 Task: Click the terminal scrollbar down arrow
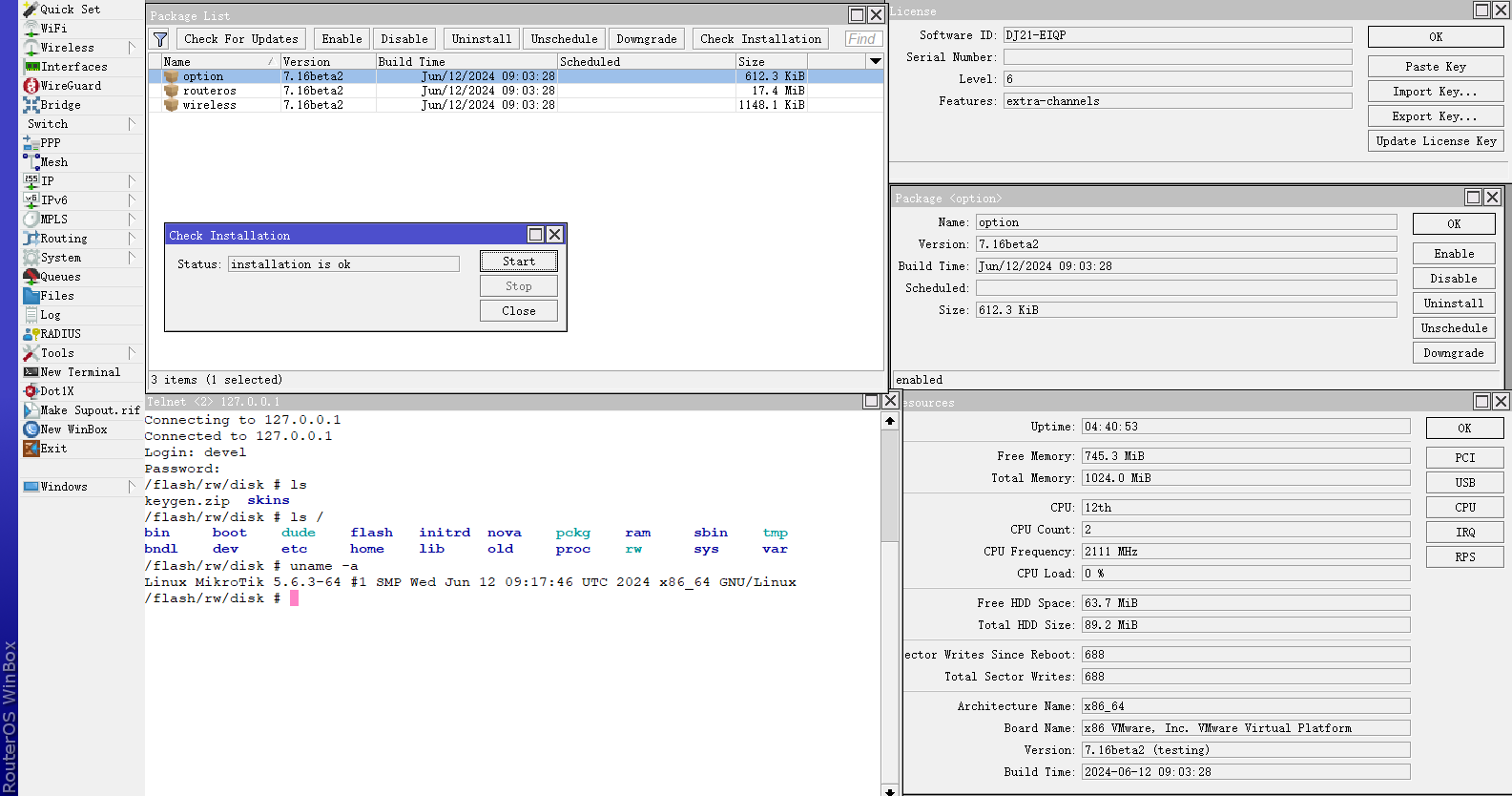point(890,789)
